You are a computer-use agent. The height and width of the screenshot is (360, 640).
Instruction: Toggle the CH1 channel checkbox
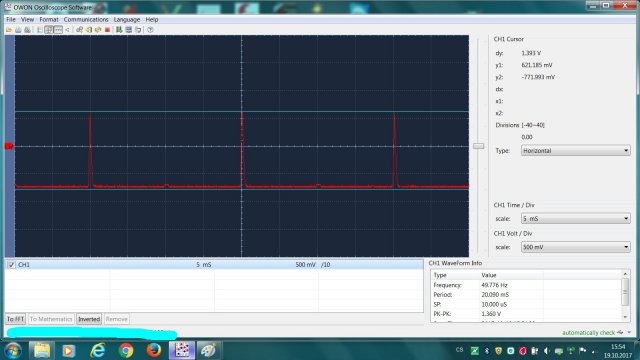(x=11, y=265)
